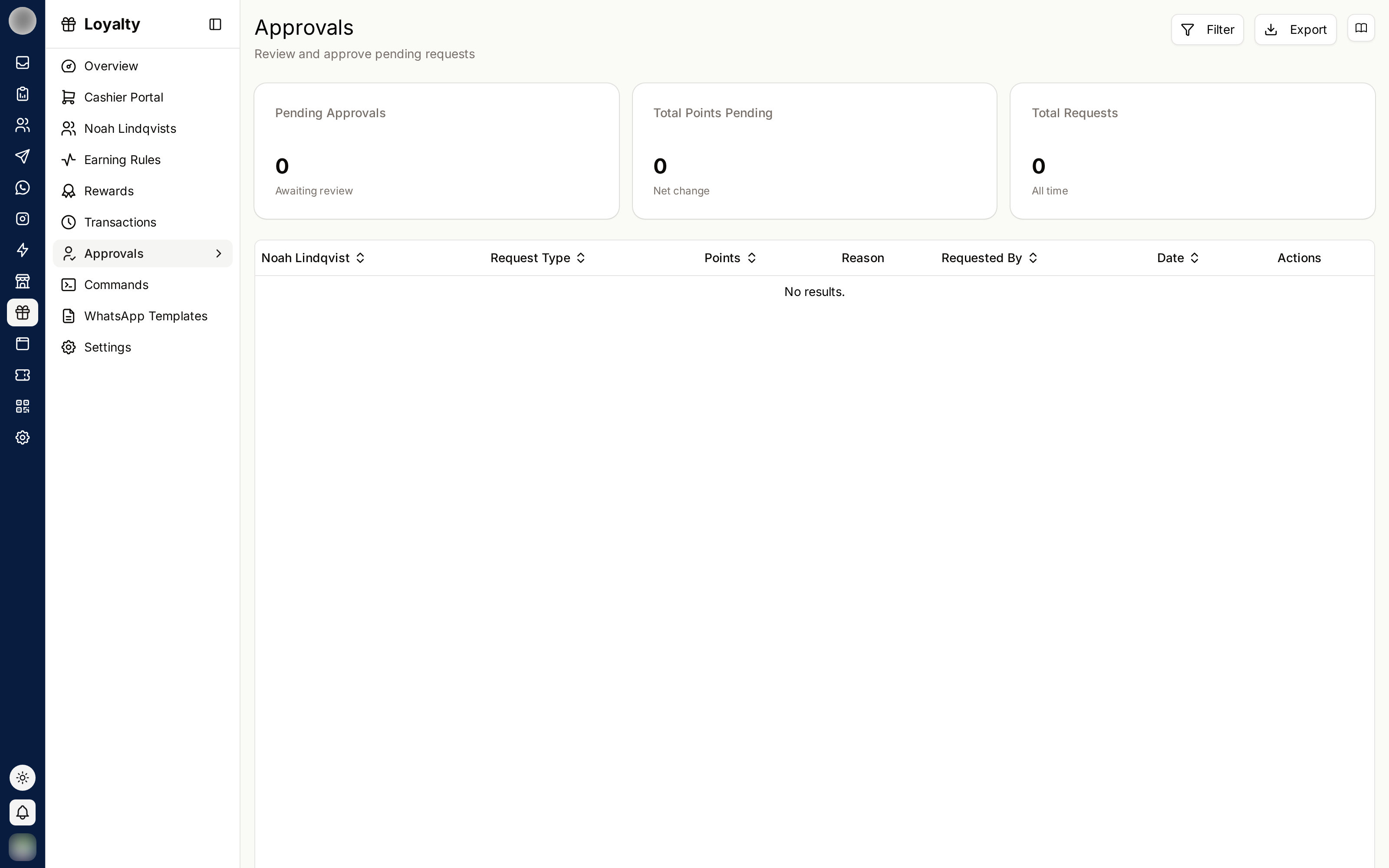Select the gift Loyalty icon in rail
This screenshot has height=868, width=1389.
pos(23,312)
